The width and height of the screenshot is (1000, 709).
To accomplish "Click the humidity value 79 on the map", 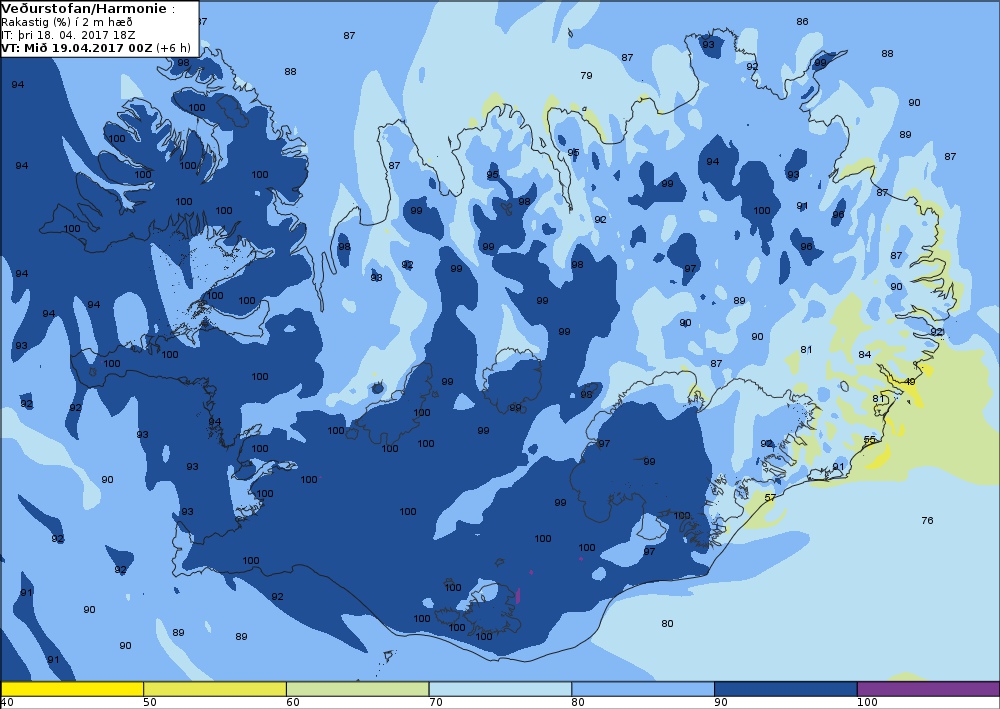I will 586,75.
